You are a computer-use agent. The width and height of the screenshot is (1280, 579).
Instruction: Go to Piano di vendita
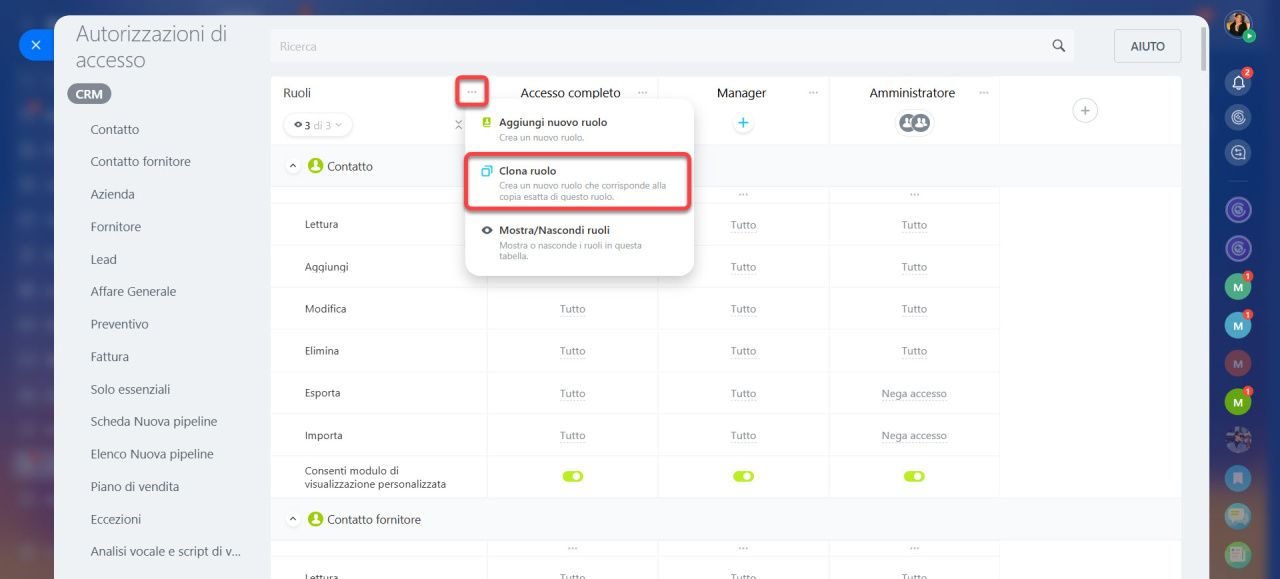point(135,487)
